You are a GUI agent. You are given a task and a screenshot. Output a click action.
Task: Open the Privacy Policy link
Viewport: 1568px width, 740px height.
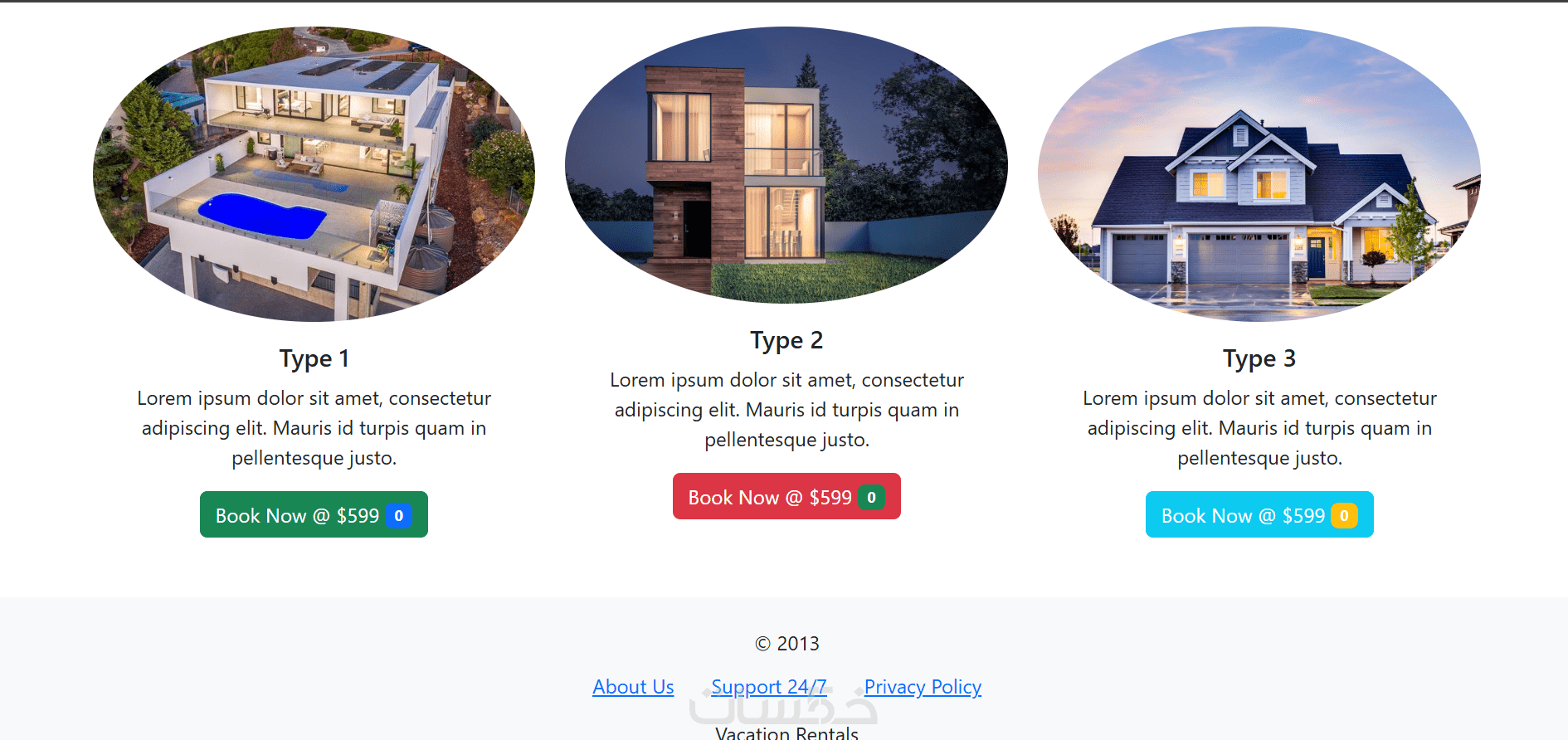pyautogui.click(x=923, y=687)
